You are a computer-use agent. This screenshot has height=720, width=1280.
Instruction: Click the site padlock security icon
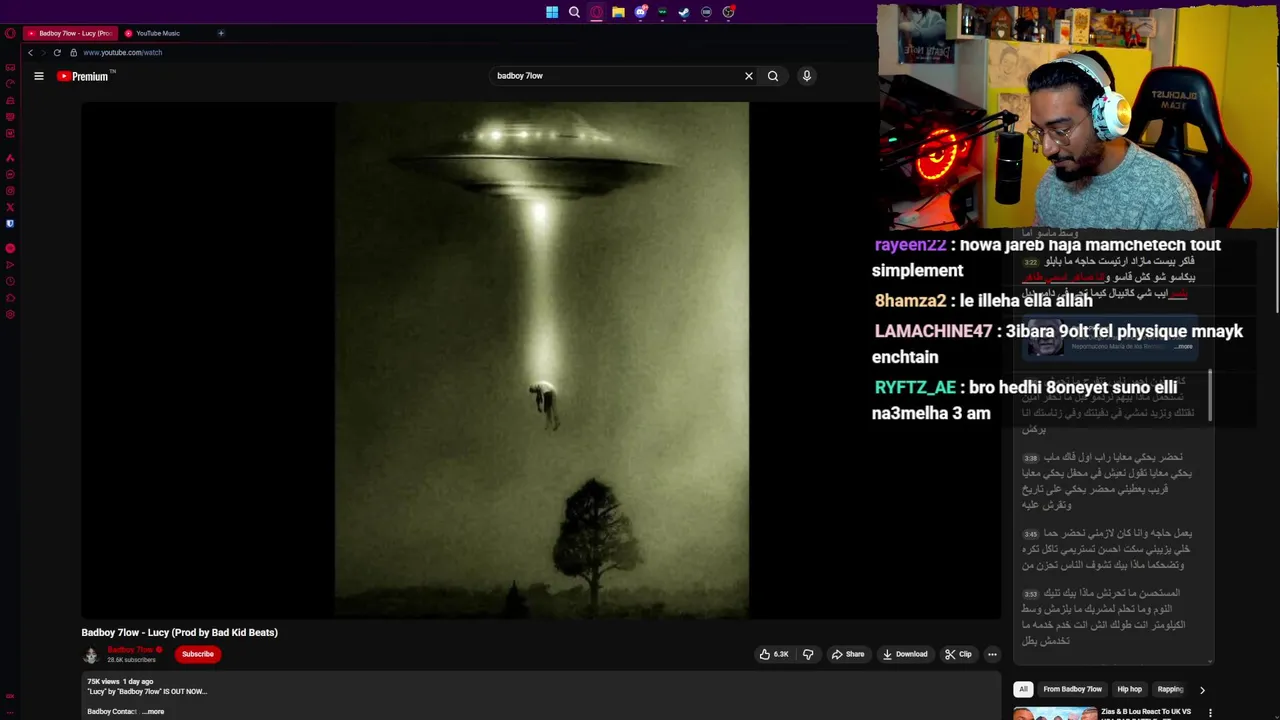(73, 52)
